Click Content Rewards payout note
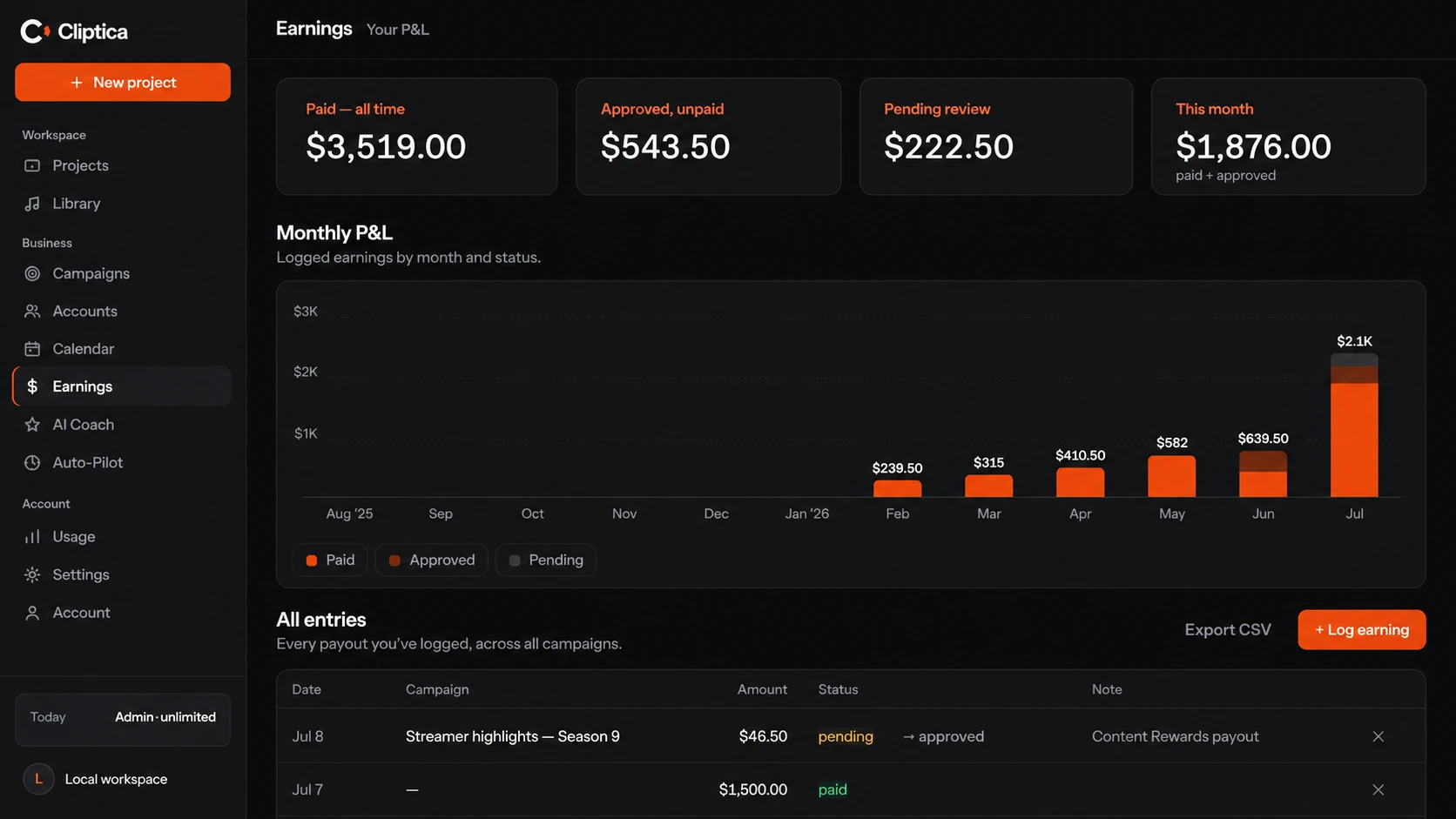 pyautogui.click(x=1176, y=736)
